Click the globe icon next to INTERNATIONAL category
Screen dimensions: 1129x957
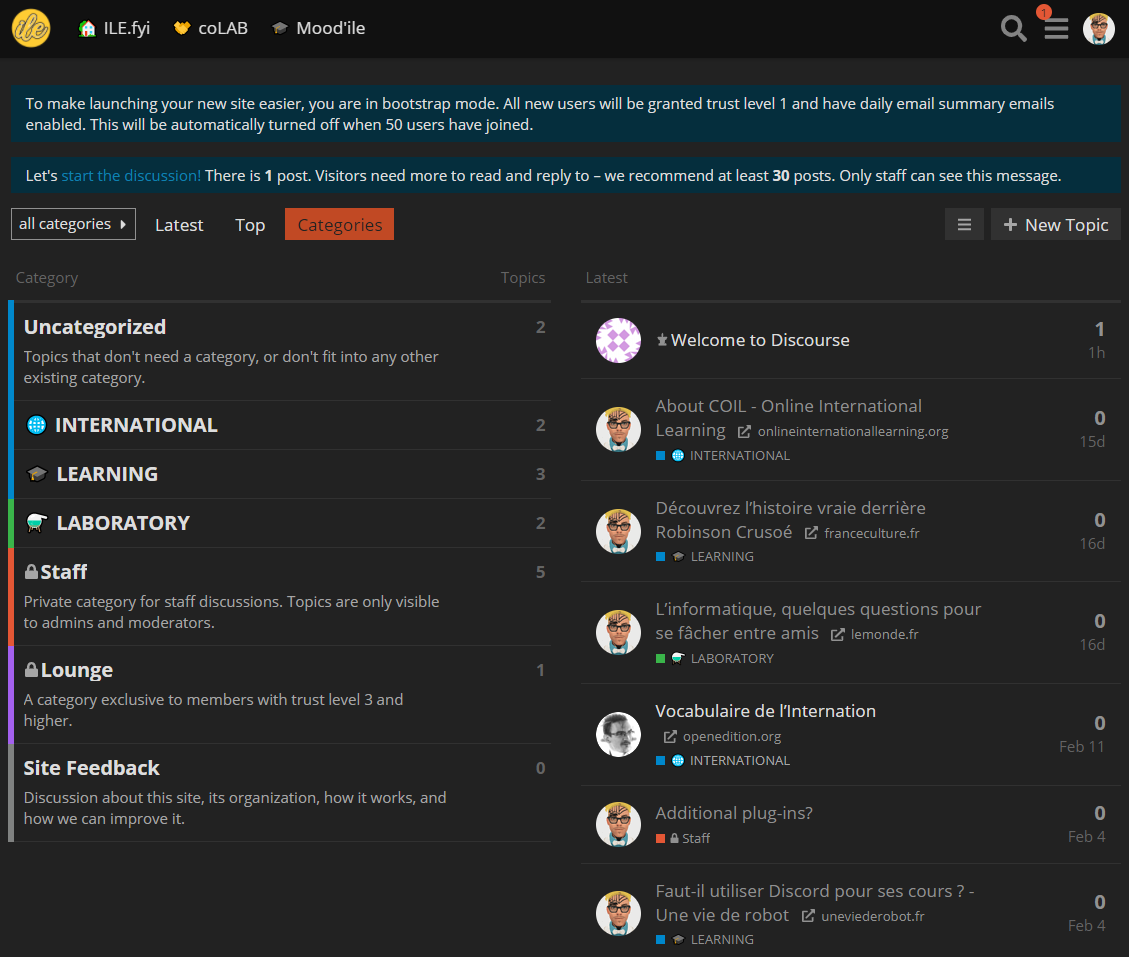(x=36, y=425)
